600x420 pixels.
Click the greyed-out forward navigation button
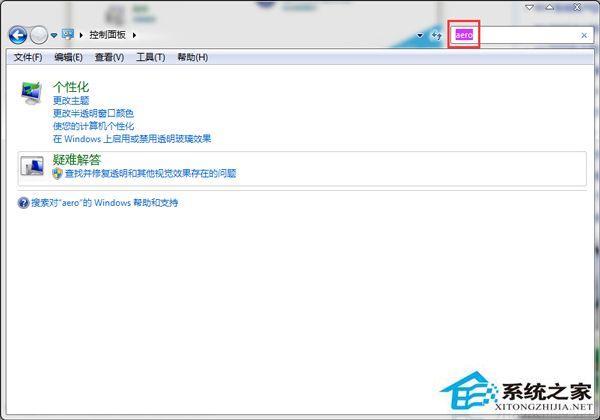click(39, 35)
